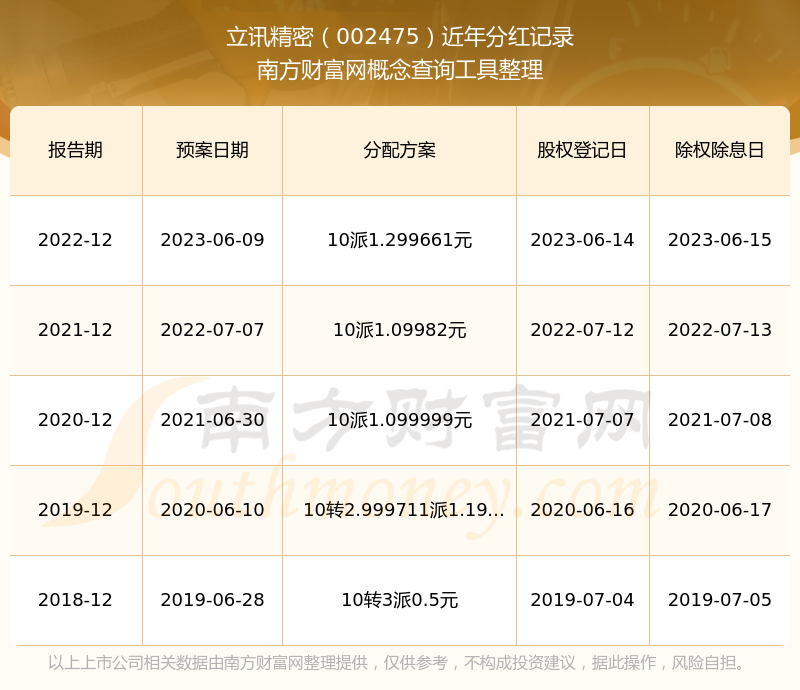This screenshot has width=800, height=690.
Task: Select proposal date 2020-06-10 cell
Action: (x=212, y=509)
